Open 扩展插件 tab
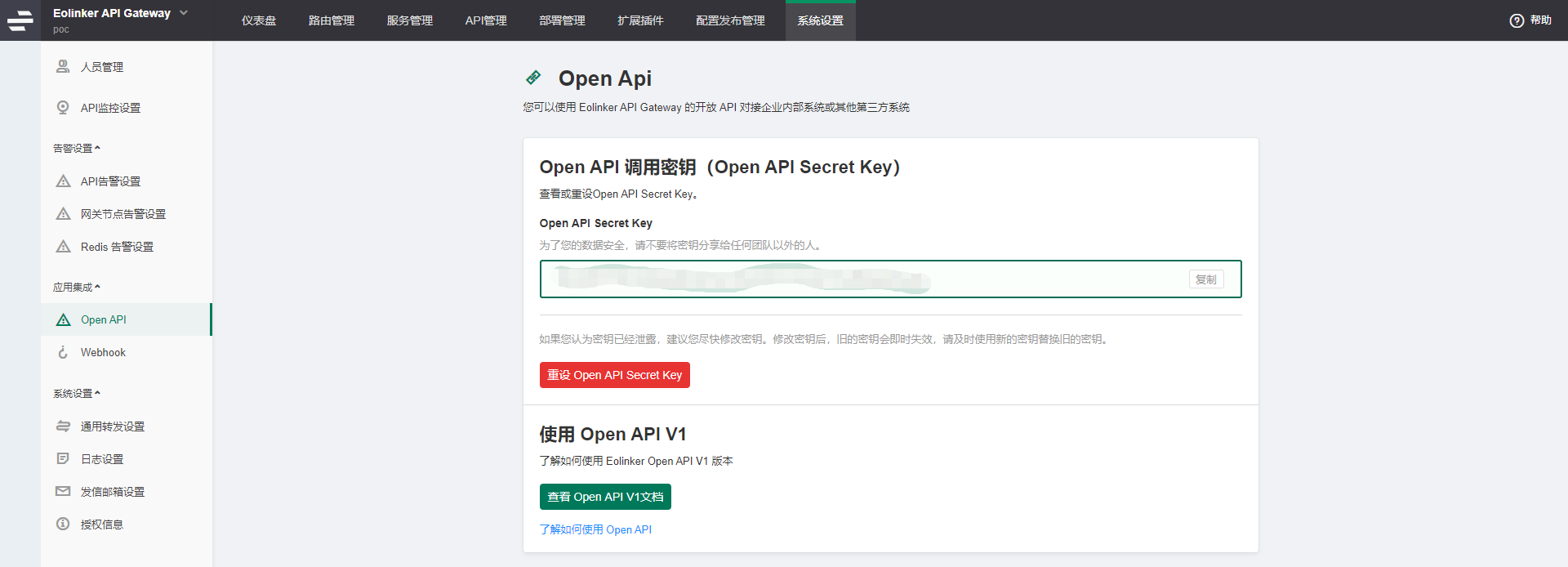The width and height of the screenshot is (1568, 567). (640, 20)
